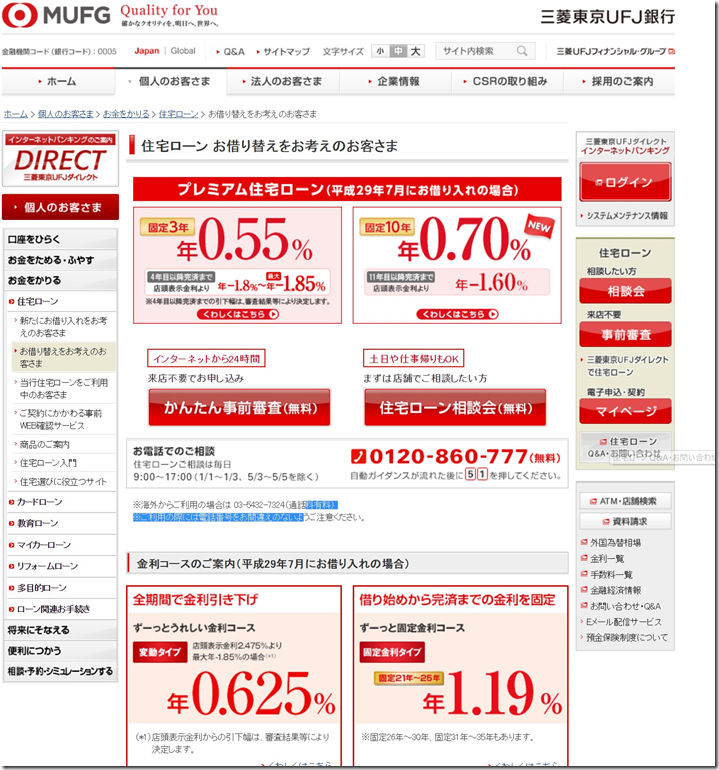
Task: Select 商品のご案内 sidebar item
Action: (45, 444)
